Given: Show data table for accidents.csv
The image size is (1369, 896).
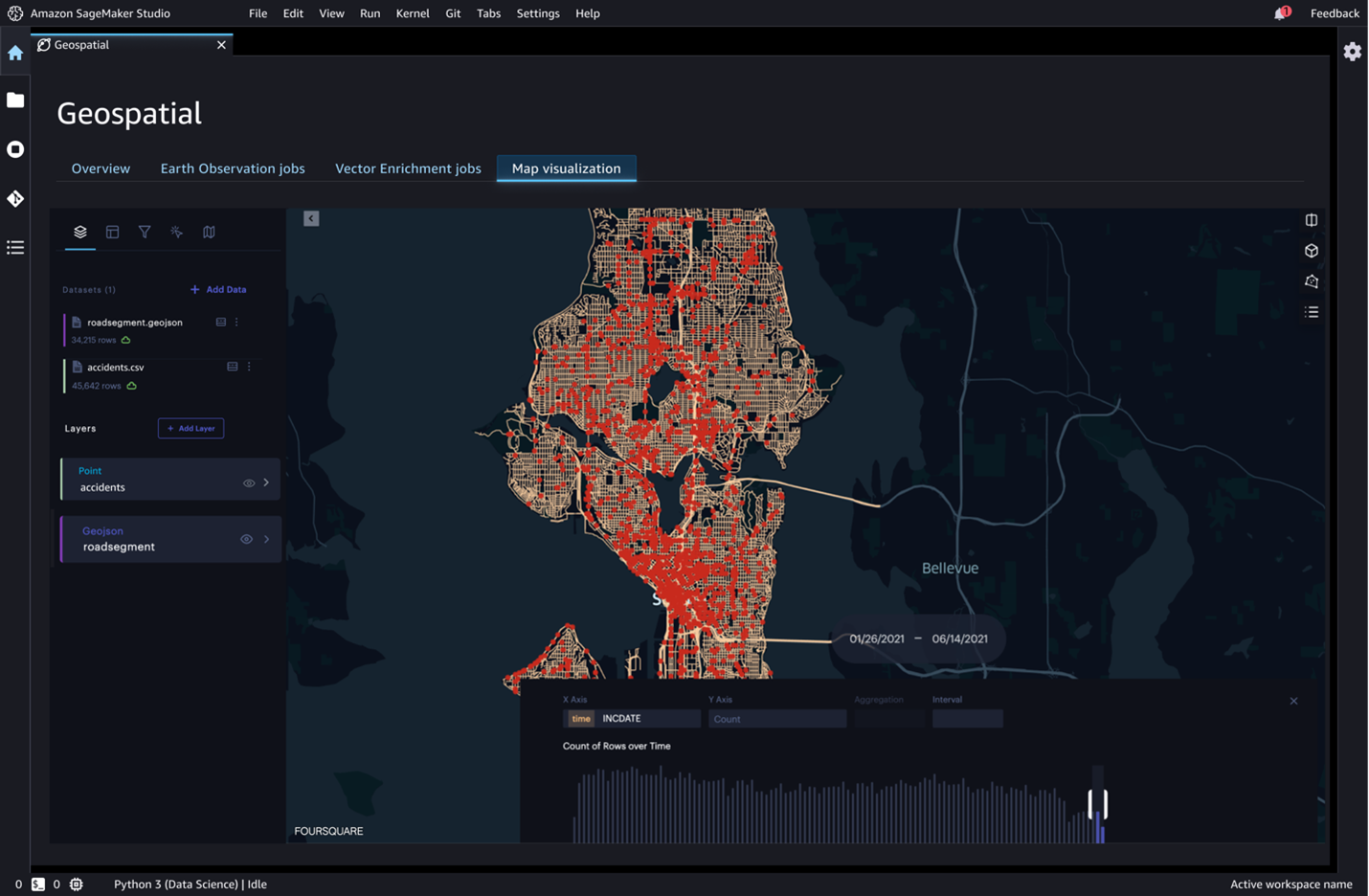Looking at the screenshot, I should [232, 367].
